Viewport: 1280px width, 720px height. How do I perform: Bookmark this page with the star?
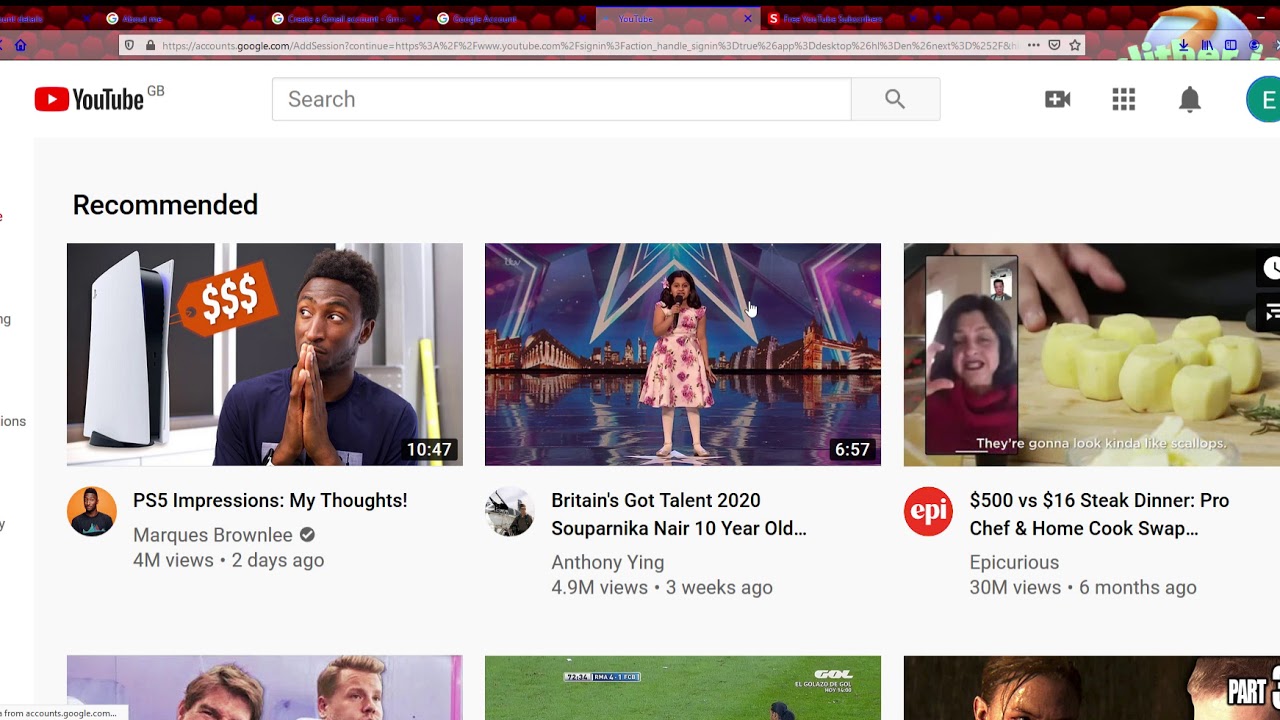tap(1075, 45)
